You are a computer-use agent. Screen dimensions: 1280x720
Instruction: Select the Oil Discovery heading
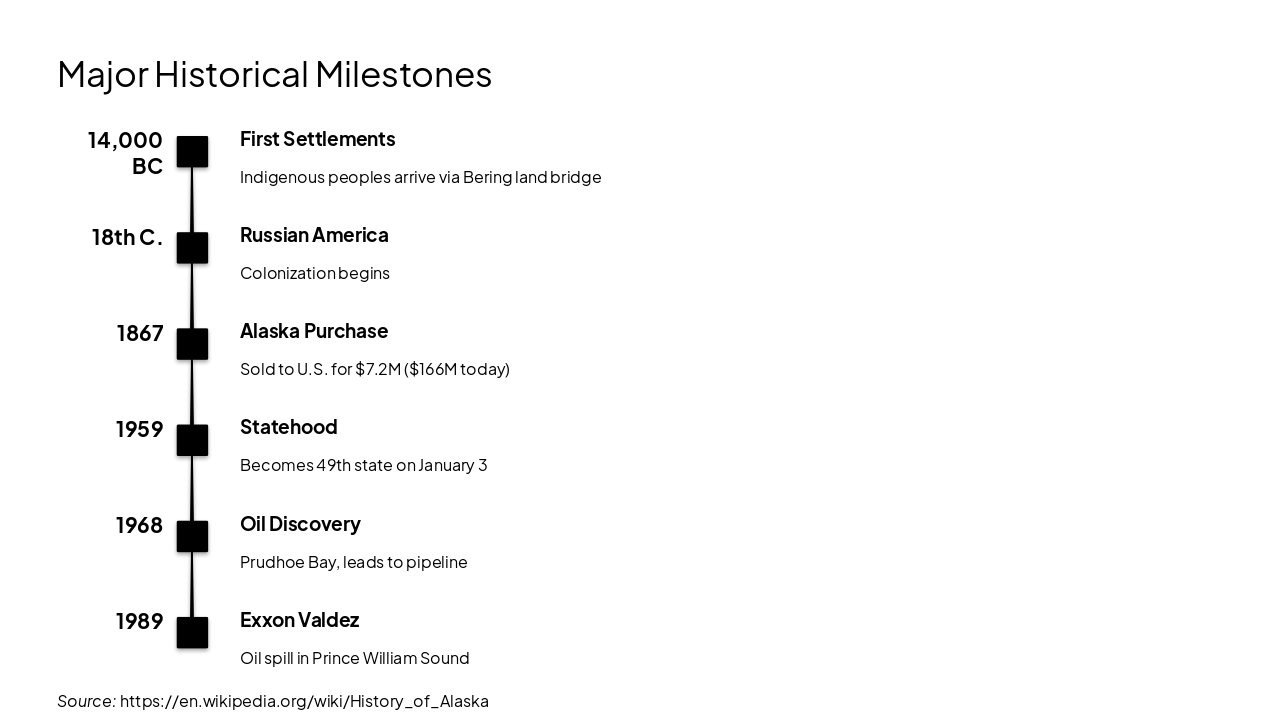pos(300,524)
